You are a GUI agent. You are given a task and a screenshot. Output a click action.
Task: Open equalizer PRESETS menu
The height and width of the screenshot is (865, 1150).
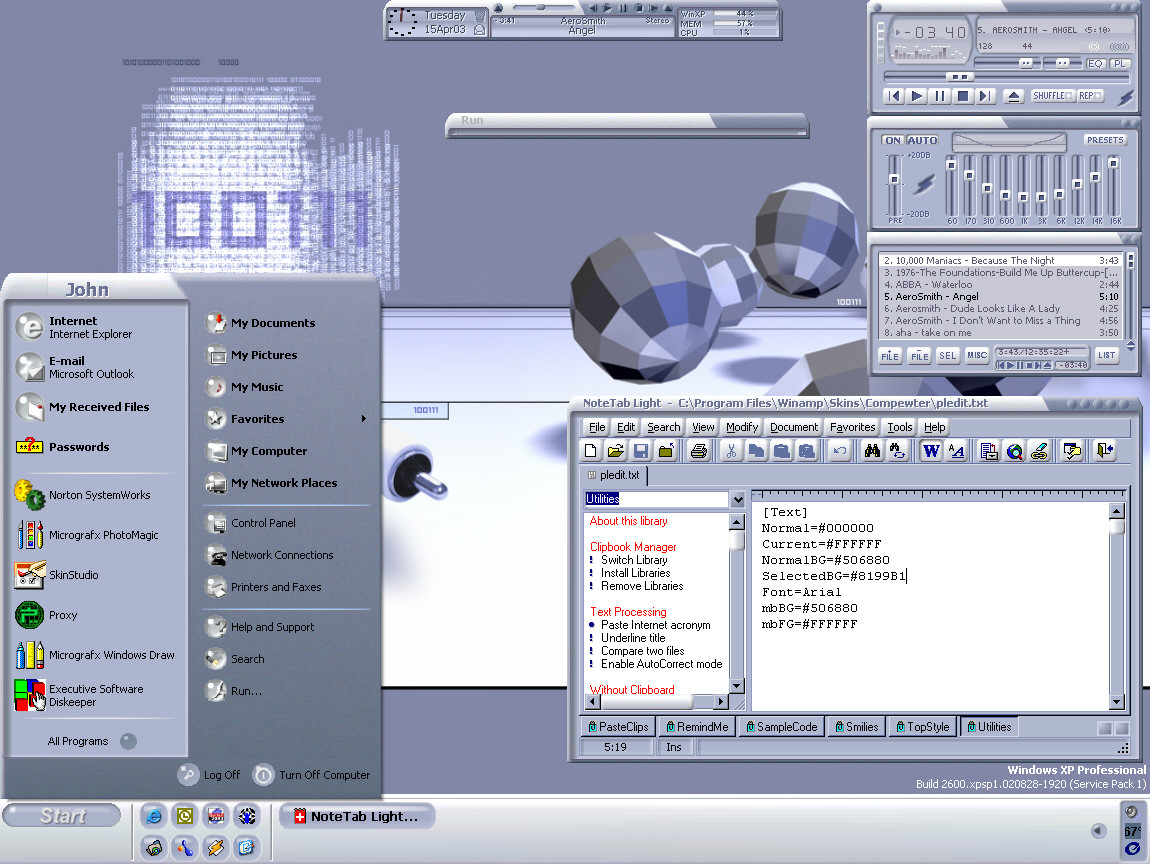point(1105,140)
